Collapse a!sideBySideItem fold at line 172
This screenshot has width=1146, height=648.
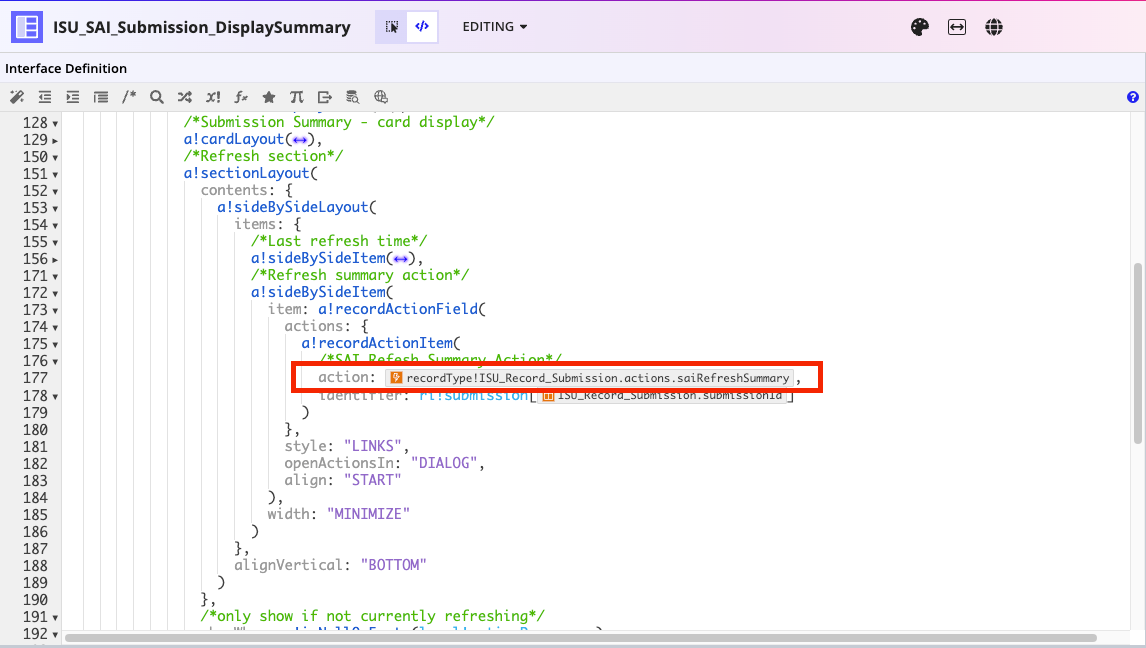(55, 294)
